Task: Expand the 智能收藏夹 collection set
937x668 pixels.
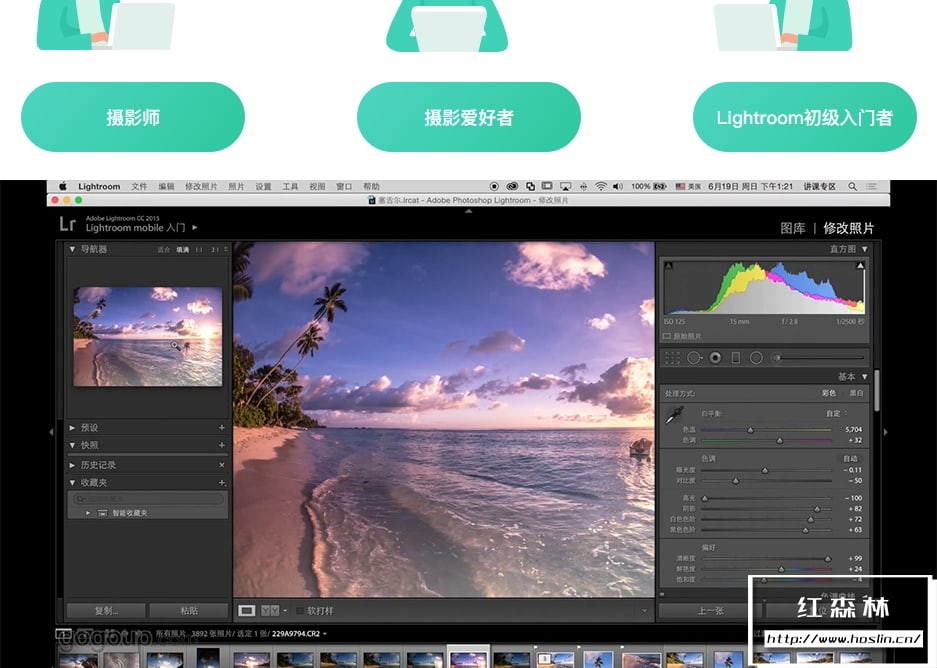Action: tap(88, 513)
